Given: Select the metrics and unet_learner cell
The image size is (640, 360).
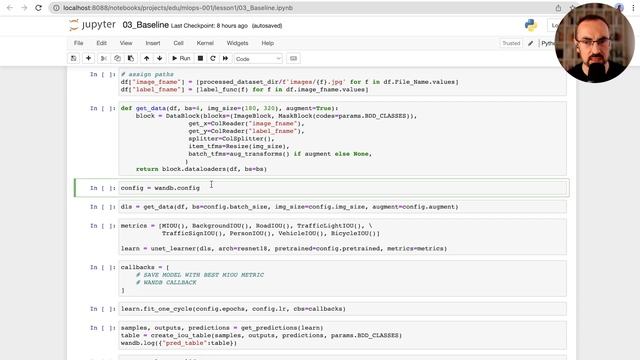Looking at the screenshot, I should pos(342,237).
